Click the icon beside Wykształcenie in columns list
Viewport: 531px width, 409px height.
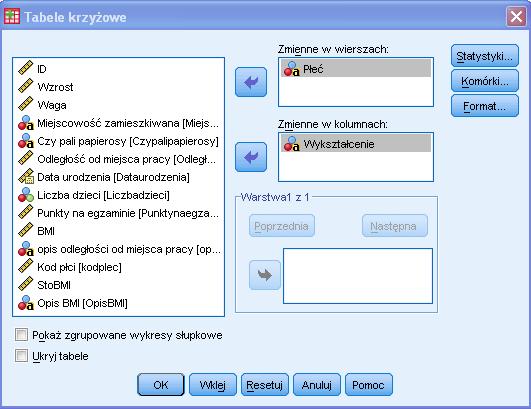click(292, 144)
